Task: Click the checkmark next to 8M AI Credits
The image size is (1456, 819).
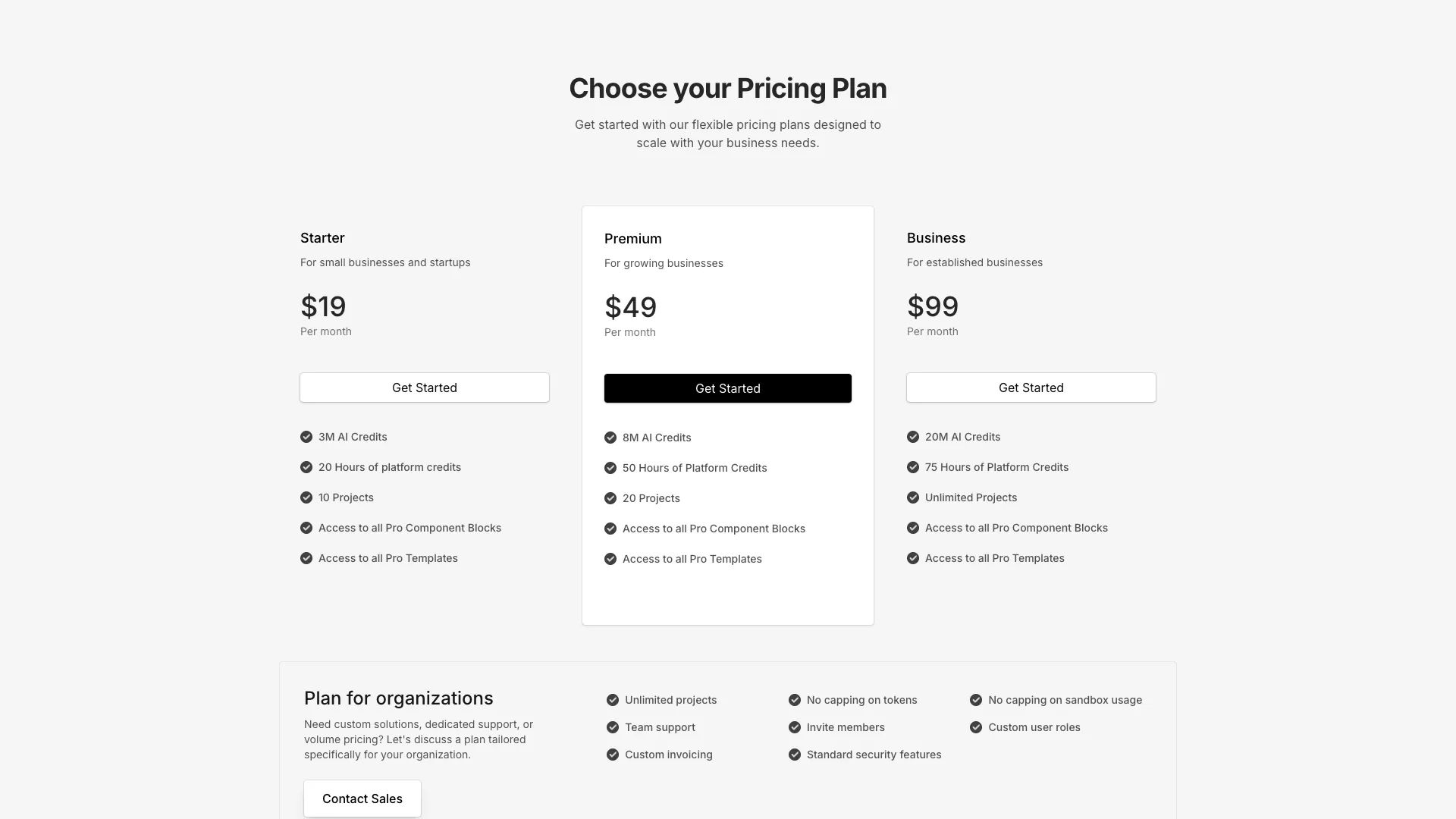Action: point(611,438)
